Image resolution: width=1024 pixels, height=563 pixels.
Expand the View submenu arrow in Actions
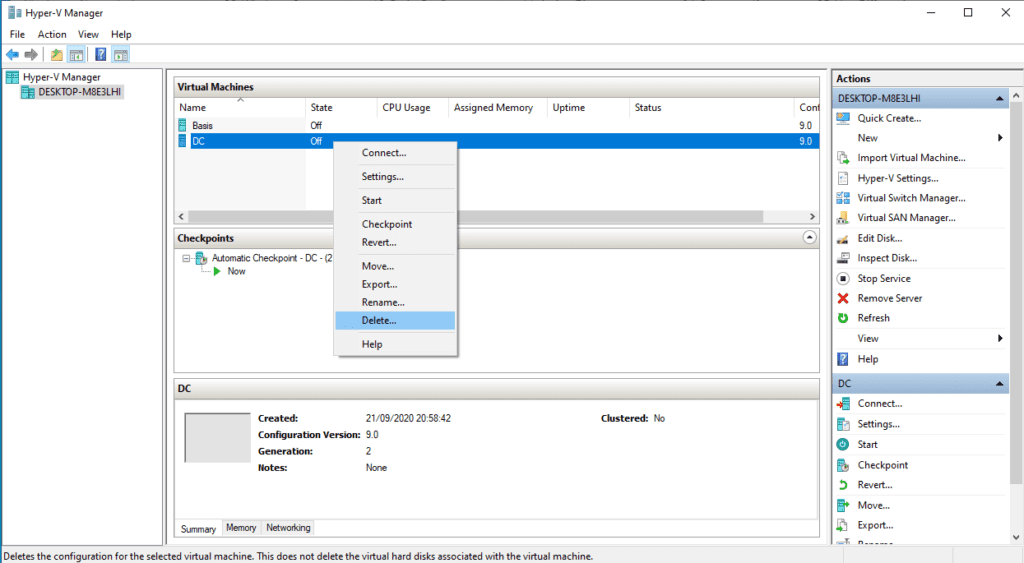pos(1000,338)
